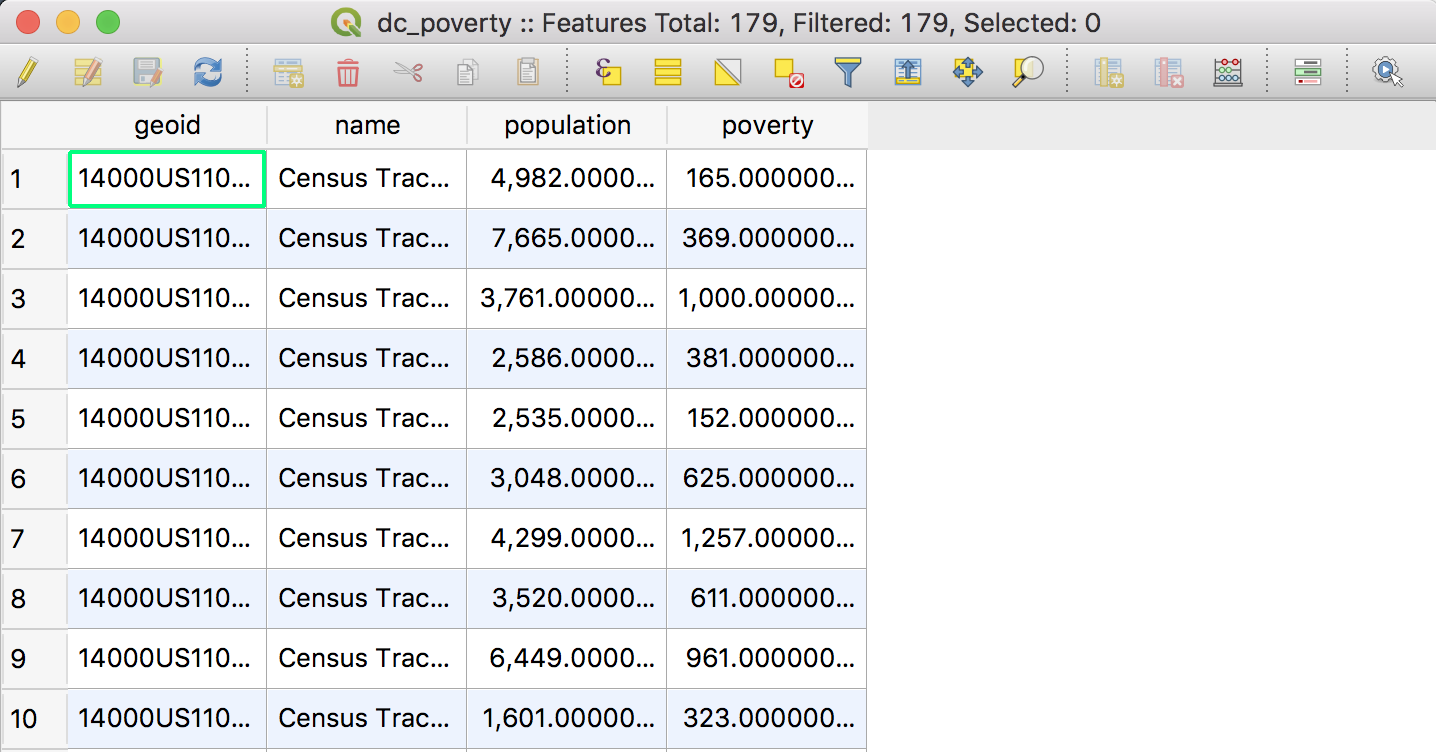Click poverty value 152.000000...
1436x752 pixels.
pyautogui.click(x=767, y=419)
